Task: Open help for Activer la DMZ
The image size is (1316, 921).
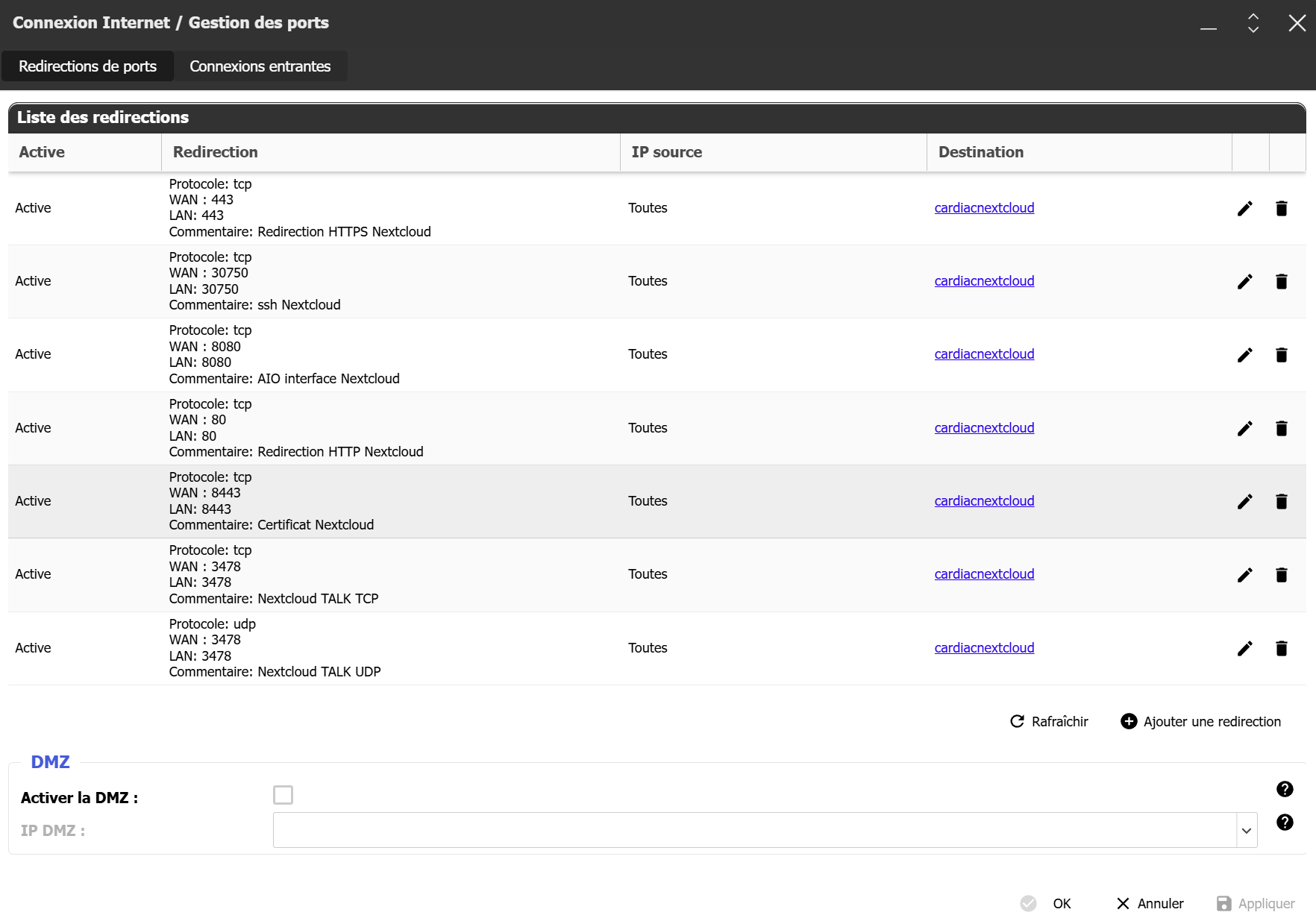Action: (x=1285, y=789)
